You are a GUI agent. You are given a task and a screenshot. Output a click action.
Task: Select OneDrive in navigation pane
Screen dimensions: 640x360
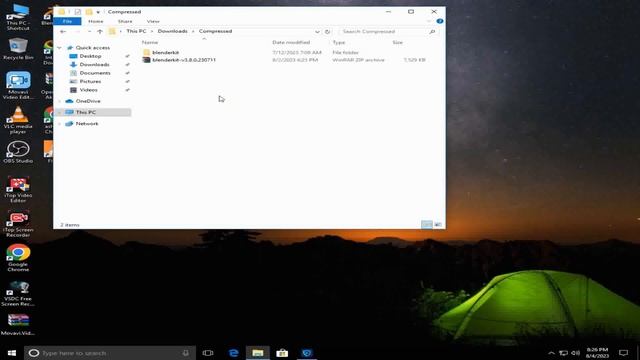pyautogui.click(x=88, y=101)
